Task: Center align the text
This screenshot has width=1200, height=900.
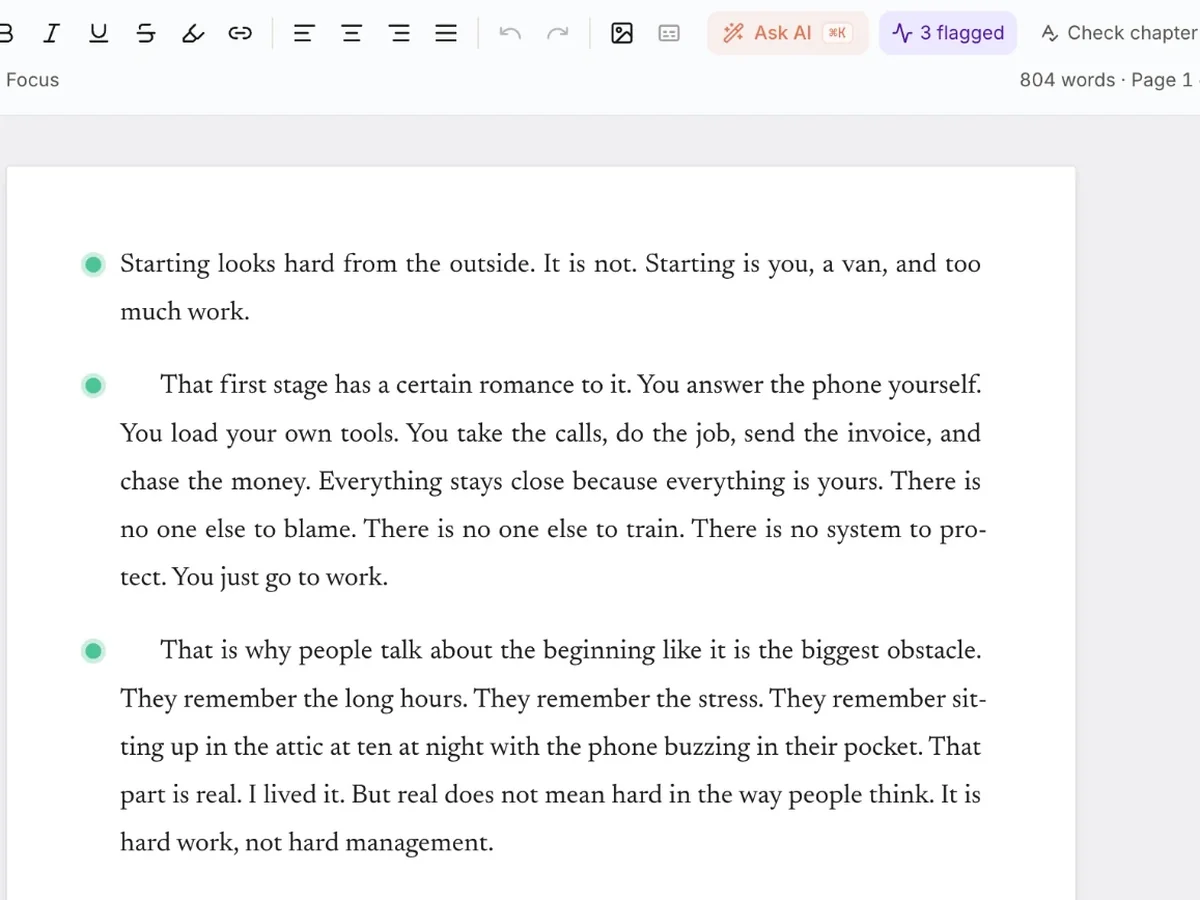Action: point(351,33)
